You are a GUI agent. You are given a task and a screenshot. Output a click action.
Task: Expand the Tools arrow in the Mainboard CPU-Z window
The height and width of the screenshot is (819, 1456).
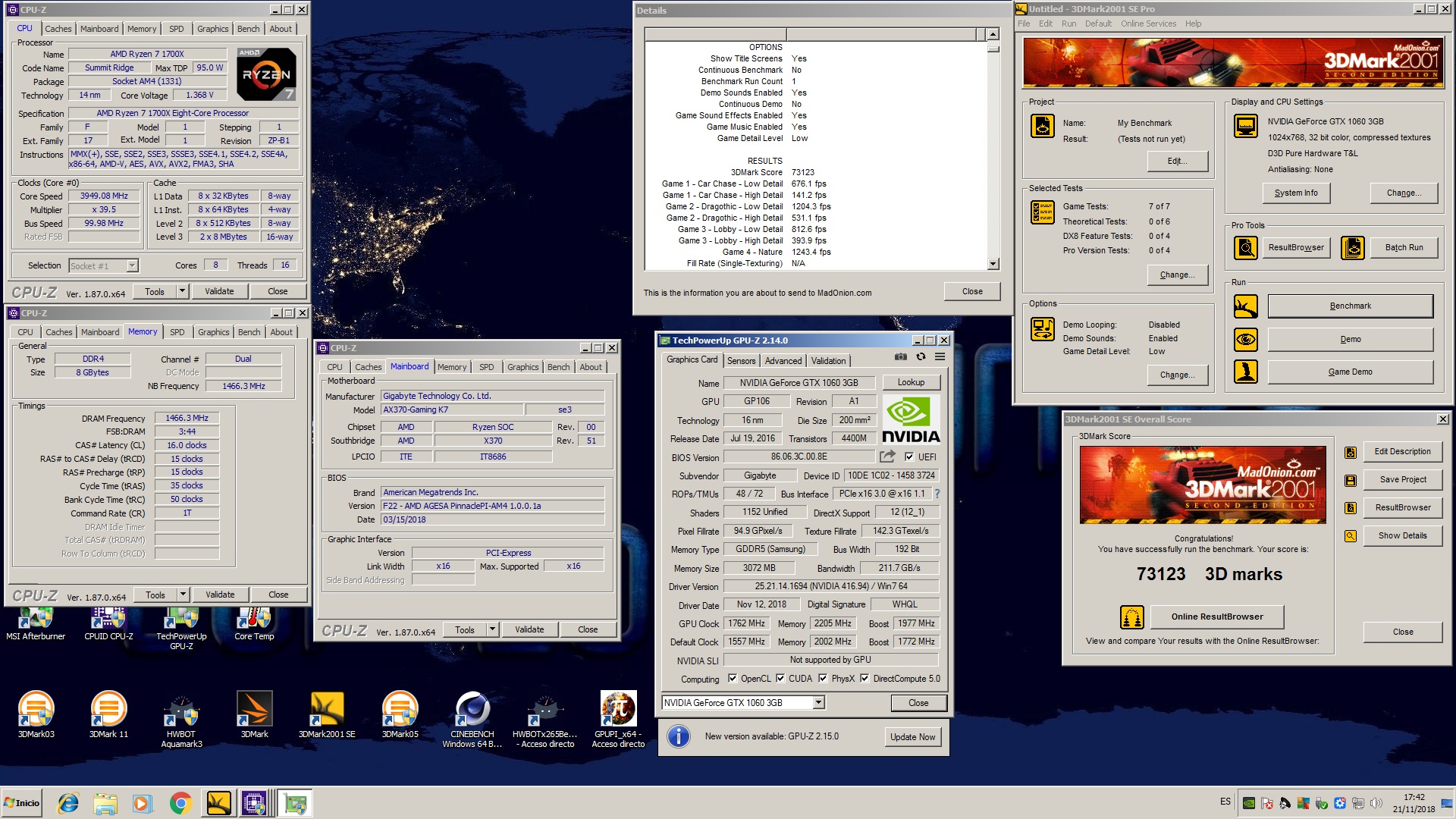(x=492, y=629)
